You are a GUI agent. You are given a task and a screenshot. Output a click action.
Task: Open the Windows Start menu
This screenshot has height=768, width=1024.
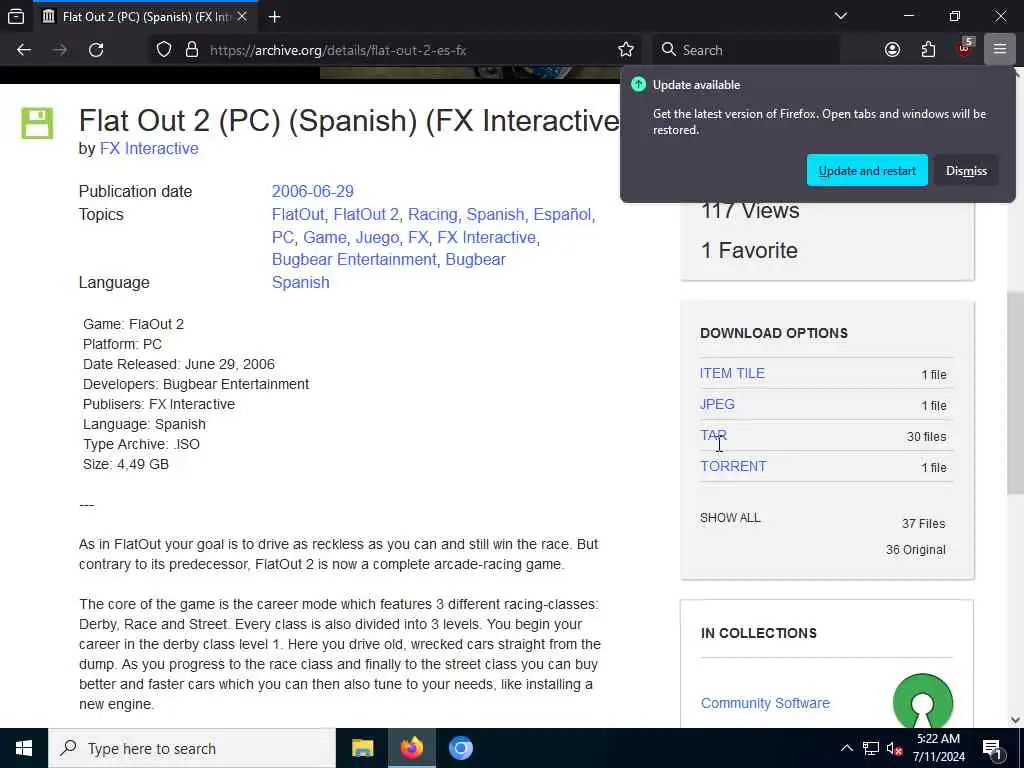[x=24, y=748]
